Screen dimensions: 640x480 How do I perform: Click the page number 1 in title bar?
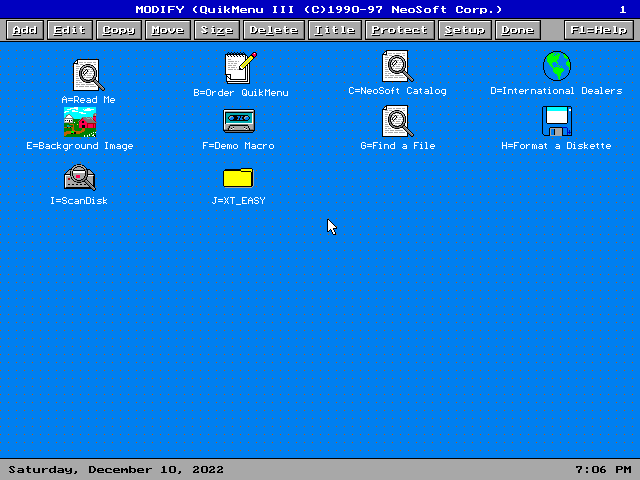tap(622, 9)
